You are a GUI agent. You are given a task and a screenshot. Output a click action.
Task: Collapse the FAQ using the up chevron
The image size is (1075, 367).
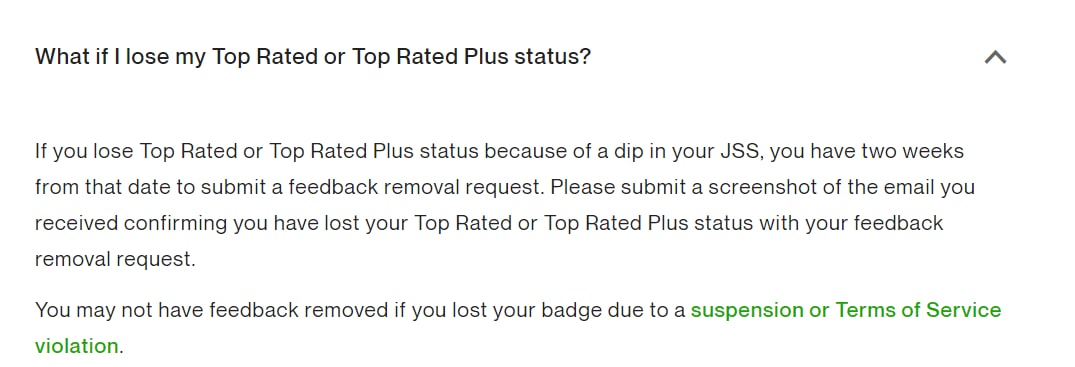point(995,57)
